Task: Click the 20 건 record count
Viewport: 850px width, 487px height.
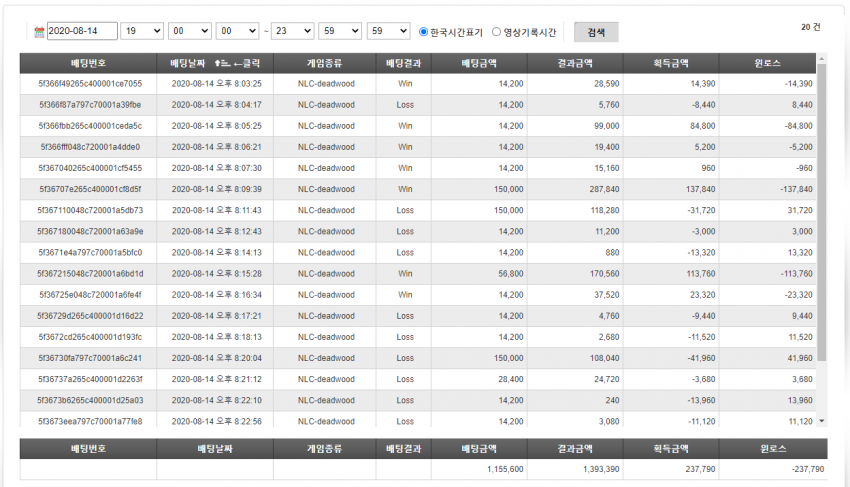Action: tap(811, 27)
